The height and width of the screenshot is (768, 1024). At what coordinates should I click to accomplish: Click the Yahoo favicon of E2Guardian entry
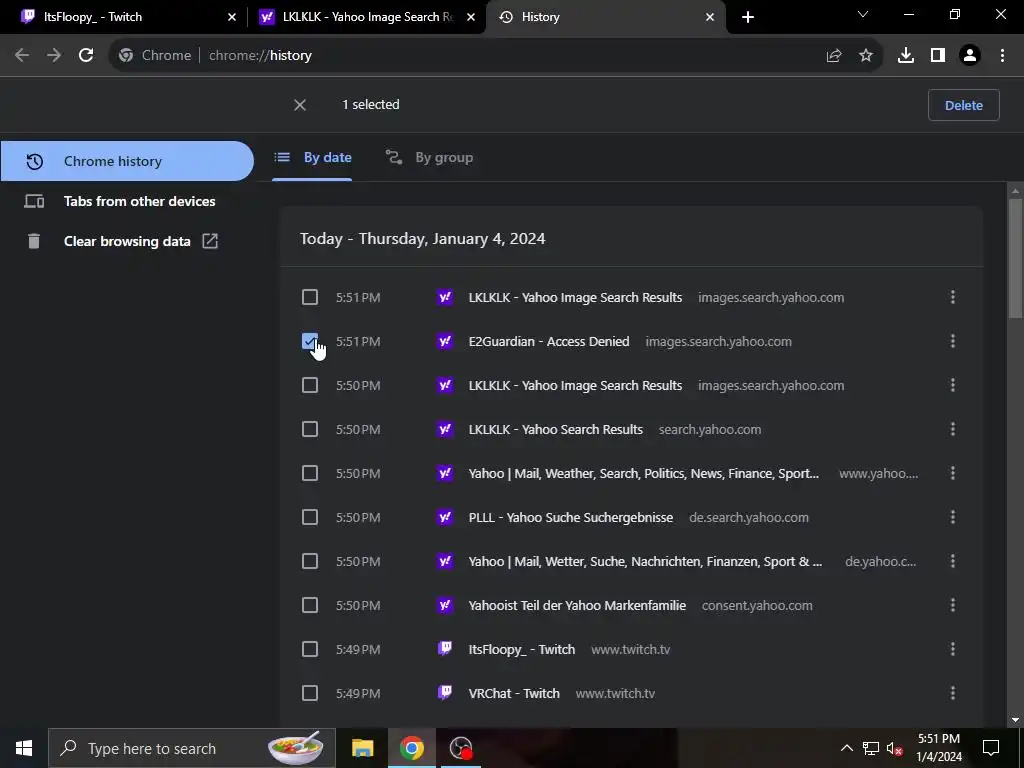click(x=445, y=342)
